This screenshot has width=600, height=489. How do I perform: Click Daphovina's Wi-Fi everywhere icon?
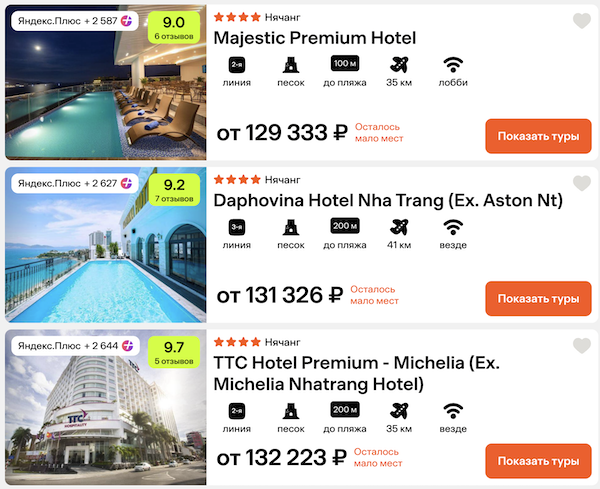(453, 227)
